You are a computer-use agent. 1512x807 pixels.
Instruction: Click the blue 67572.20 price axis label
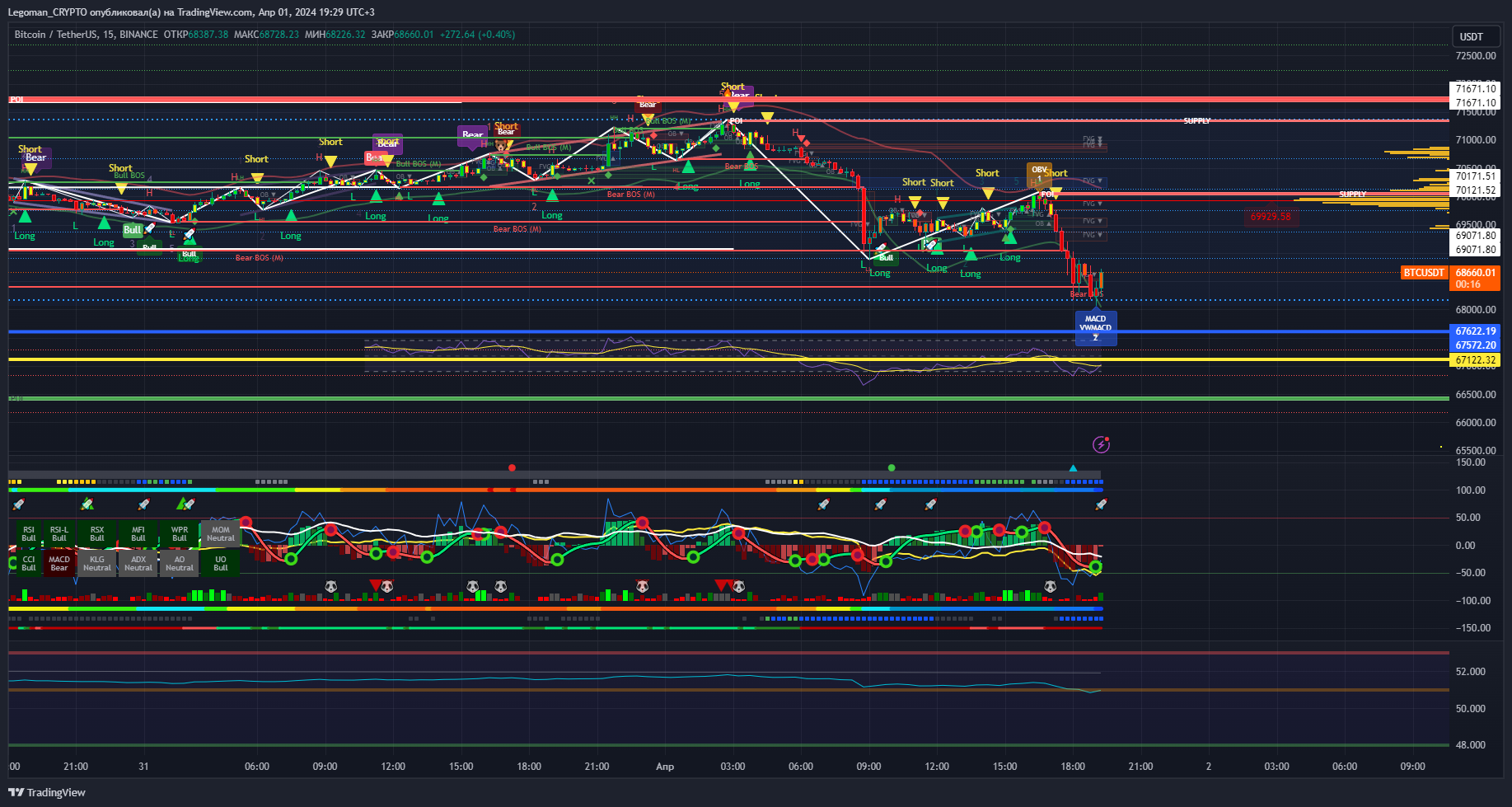click(x=1475, y=345)
